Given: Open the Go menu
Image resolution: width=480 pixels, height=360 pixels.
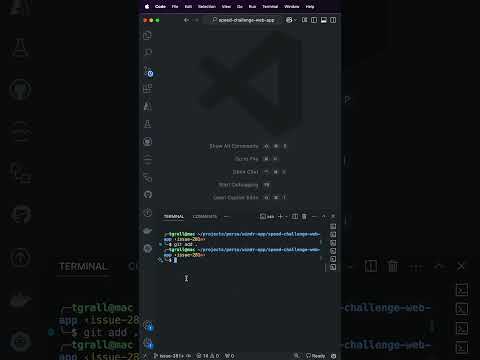Looking at the screenshot, I should (240, 6).
